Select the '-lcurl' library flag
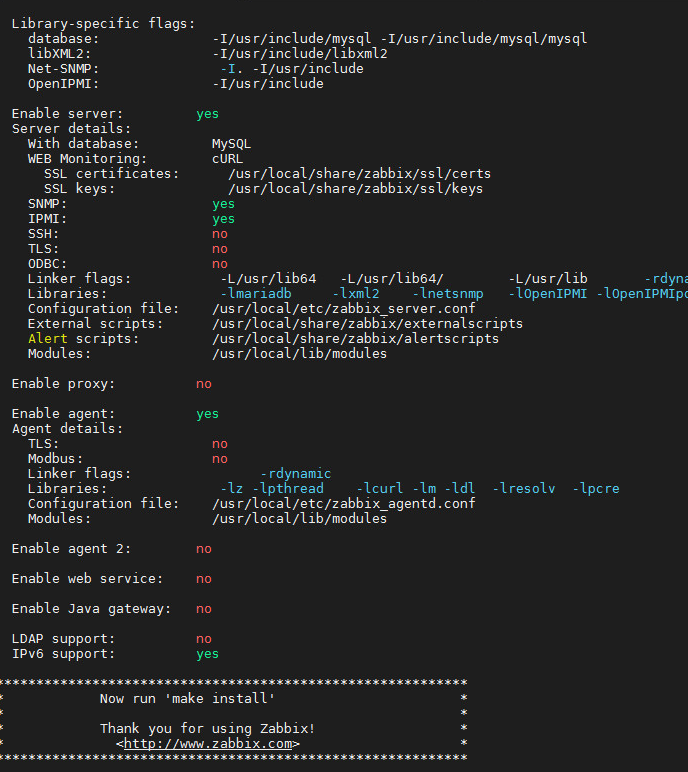688x772 pixels. coord(380,489)
